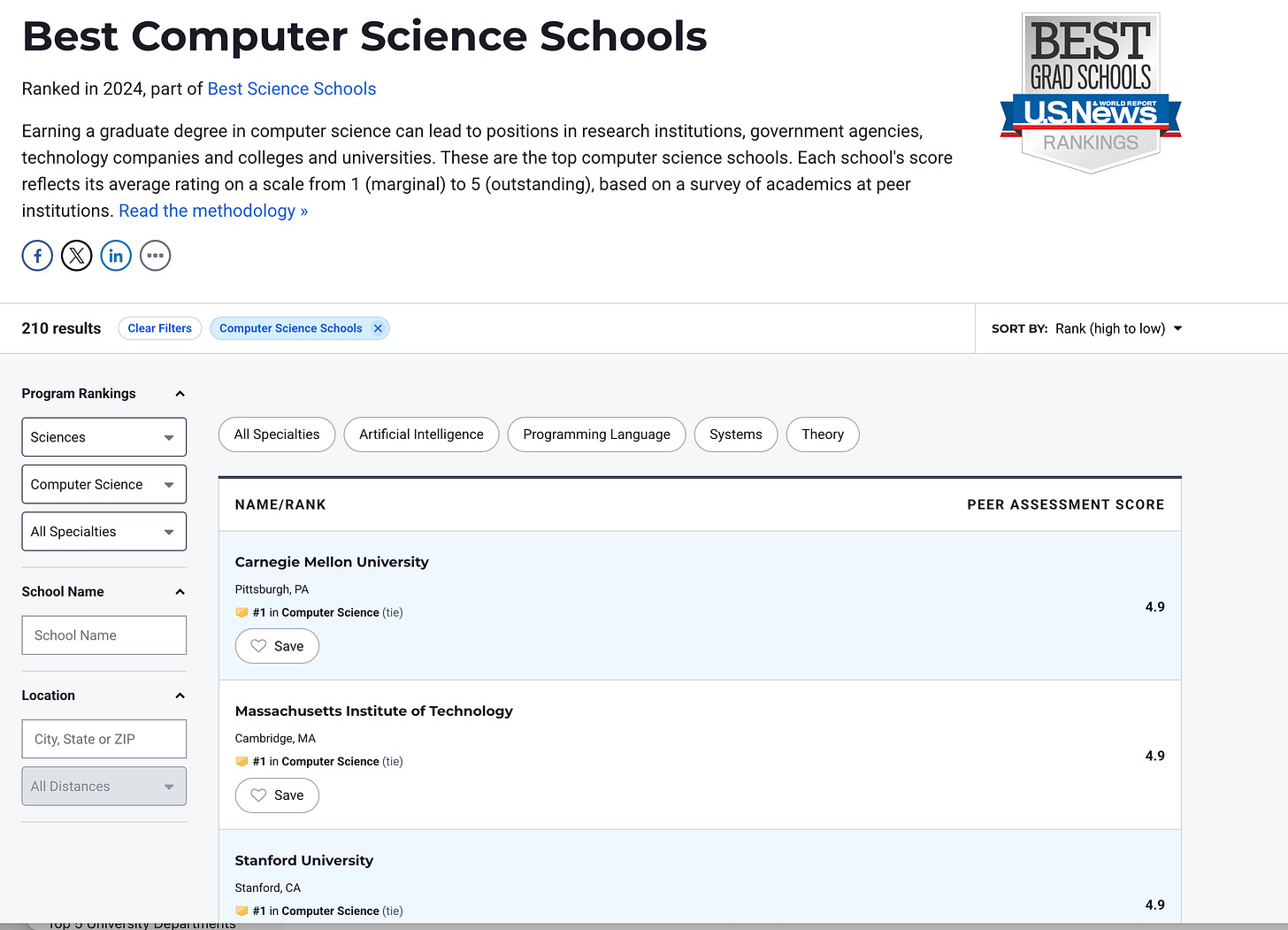The width and height of the screenshot is (1288, 930).
Task: Share the page on LinkedIn
Action: [x=116, y=256]
